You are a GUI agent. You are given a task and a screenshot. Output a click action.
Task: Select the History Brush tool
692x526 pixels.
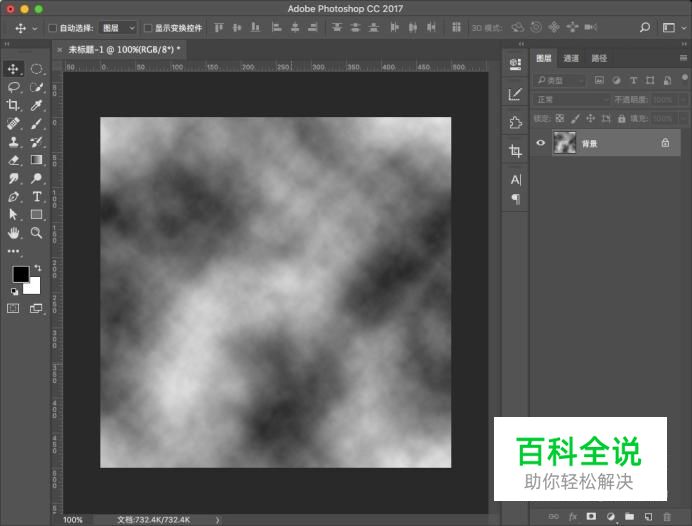(x=36, y=142)
